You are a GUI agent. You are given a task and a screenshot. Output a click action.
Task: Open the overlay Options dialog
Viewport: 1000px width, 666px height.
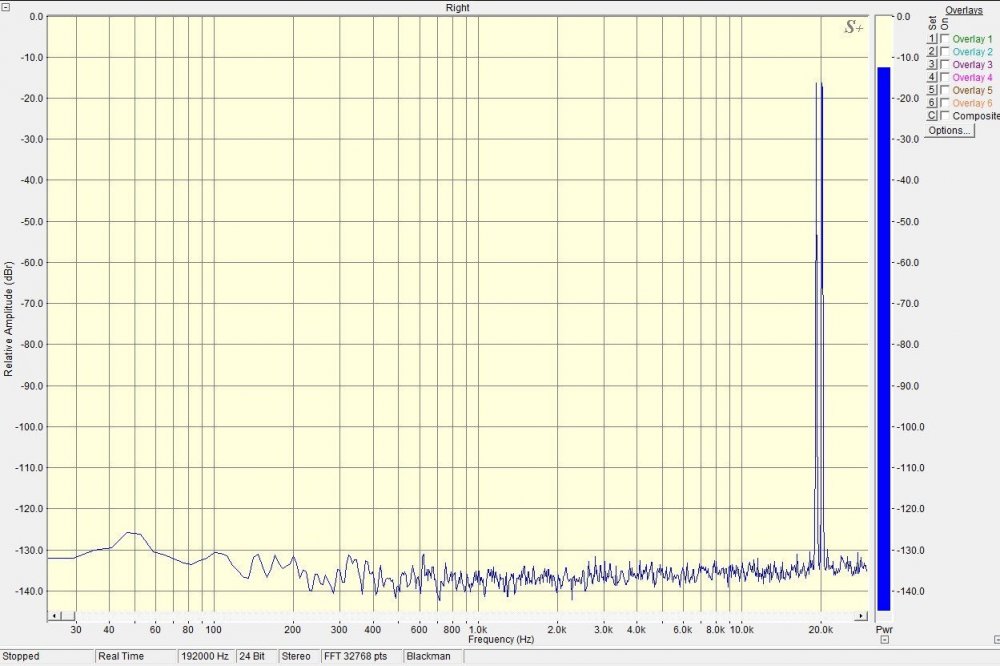pyautogui.click(x=949, y=131)
